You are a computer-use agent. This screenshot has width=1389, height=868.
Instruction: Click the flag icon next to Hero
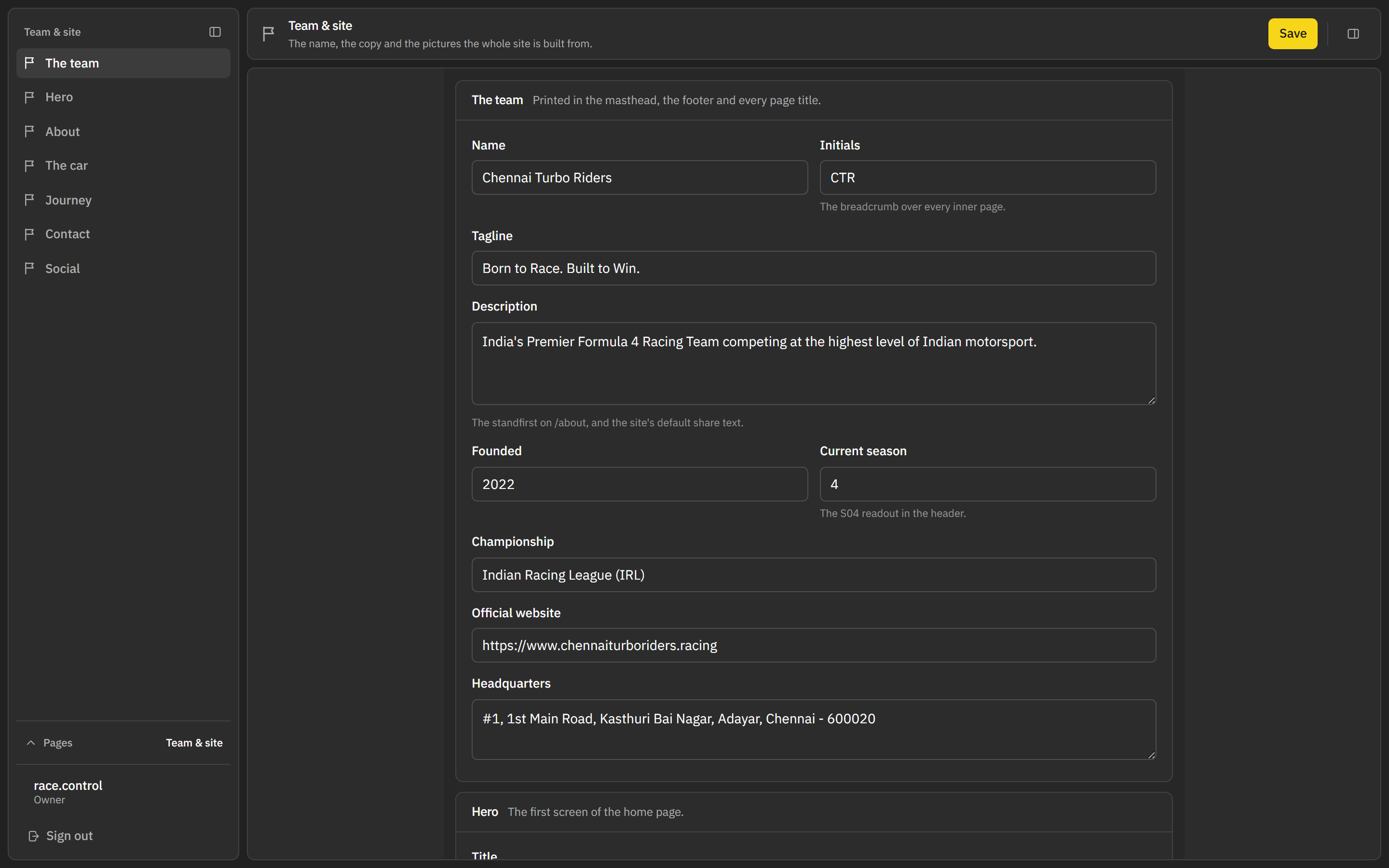(x=29, y=97)
